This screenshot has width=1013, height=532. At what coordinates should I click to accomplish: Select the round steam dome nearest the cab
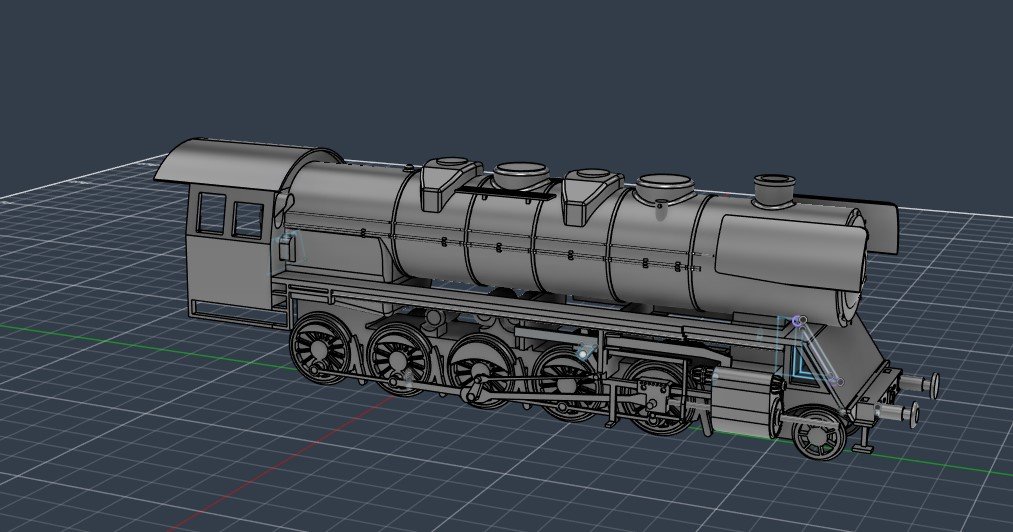521,179
